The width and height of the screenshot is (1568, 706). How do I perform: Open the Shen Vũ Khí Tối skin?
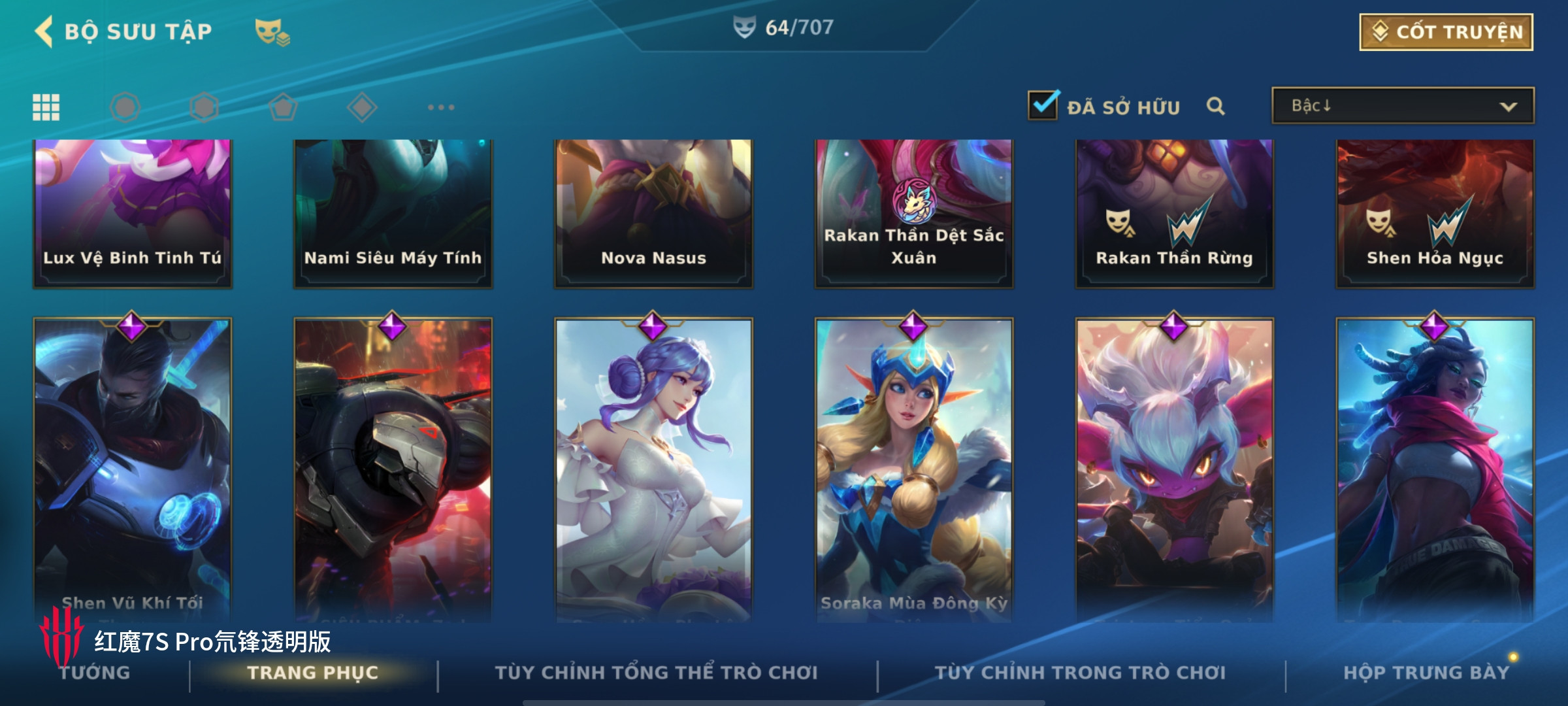pyautogui.click(x=133, y=468)
